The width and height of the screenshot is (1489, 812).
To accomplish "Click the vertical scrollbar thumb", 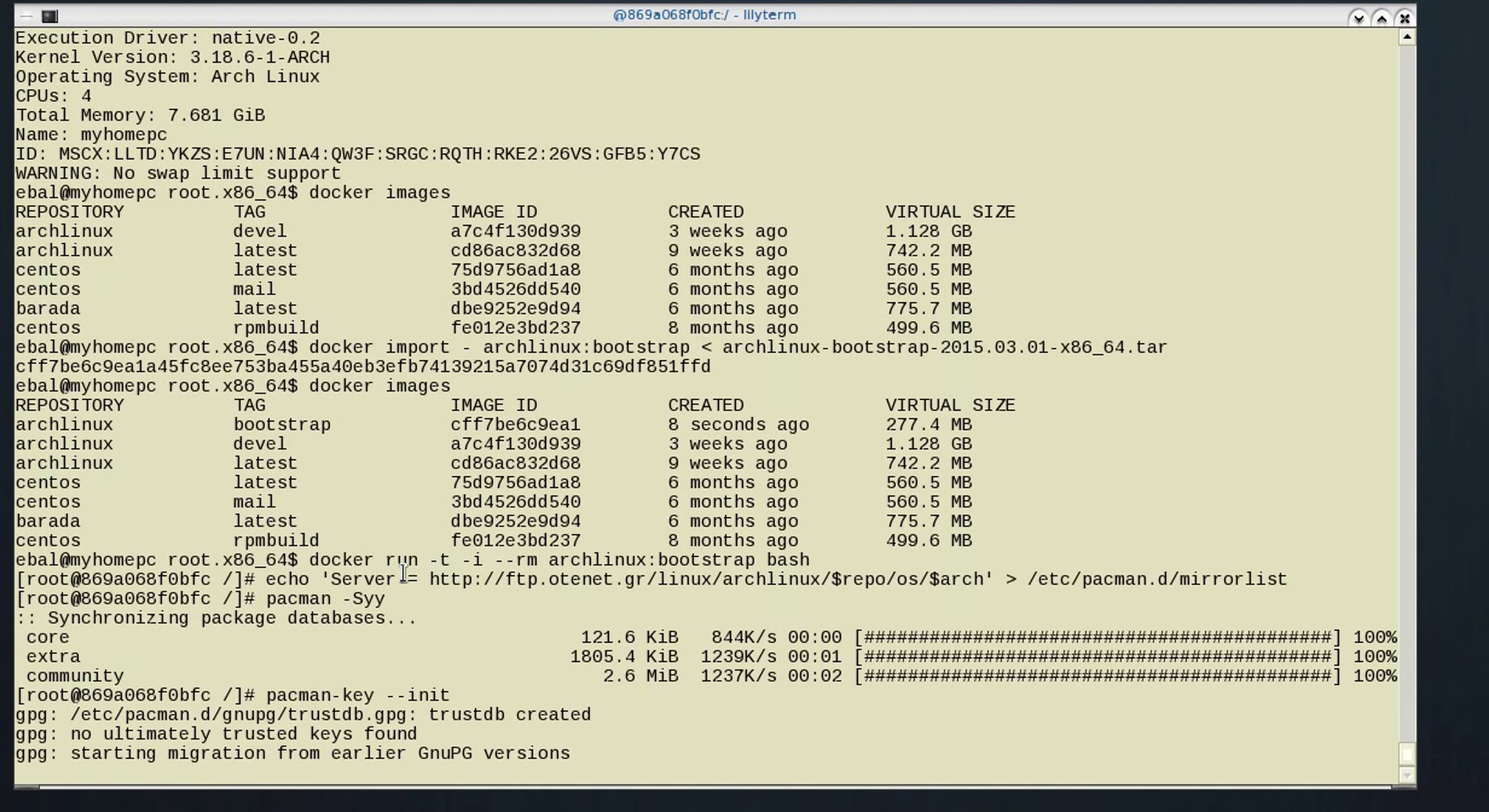I will (1407, 754).
